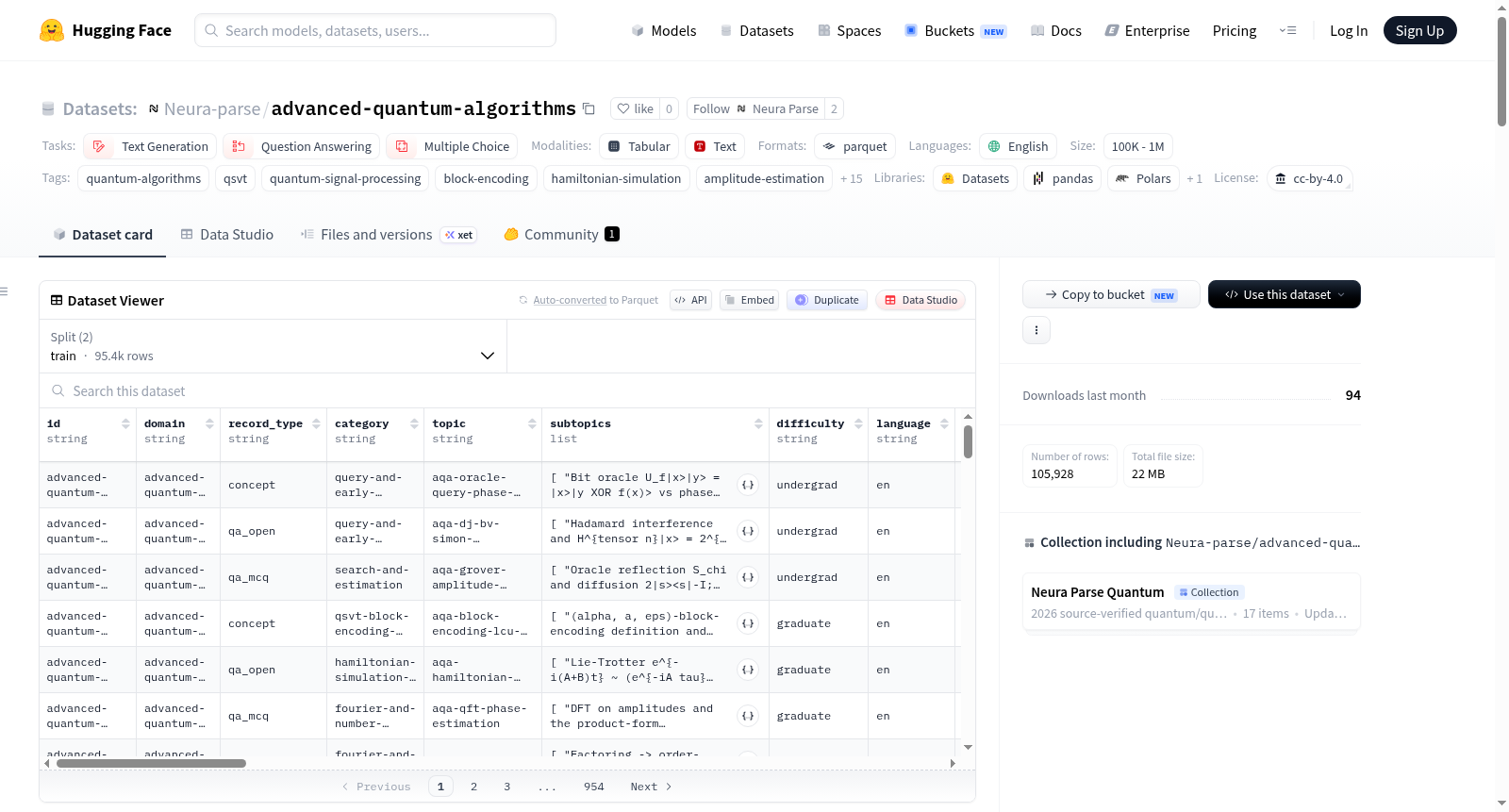Click the table horizontal scrollbar thumb
The width and height of the screenshot is (1509, 812).
coord(151,764)
